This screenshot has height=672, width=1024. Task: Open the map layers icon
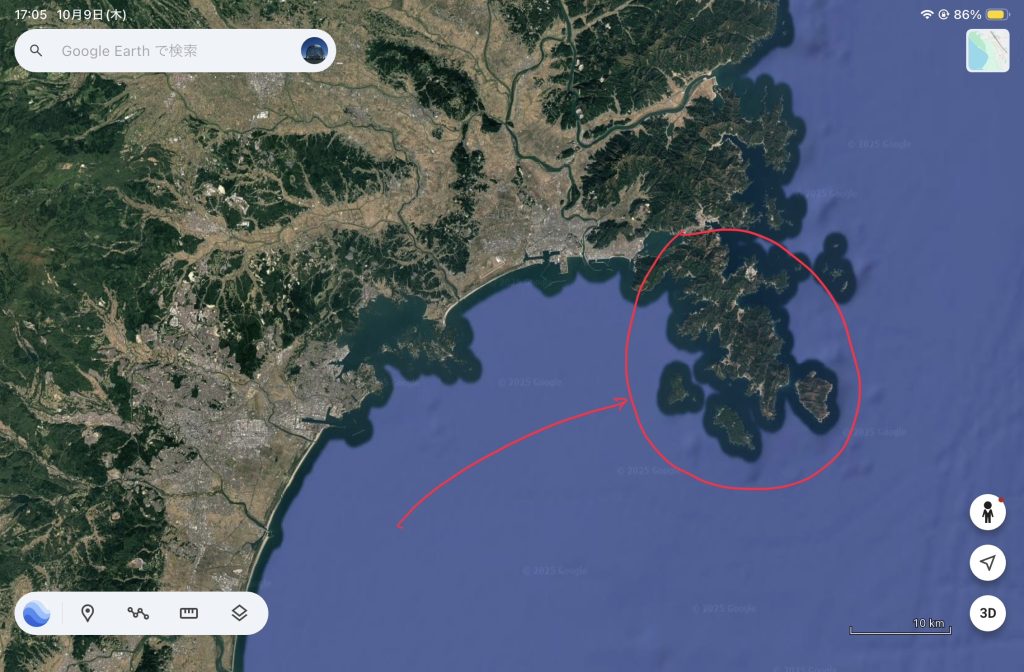click(x=239, y=613)
